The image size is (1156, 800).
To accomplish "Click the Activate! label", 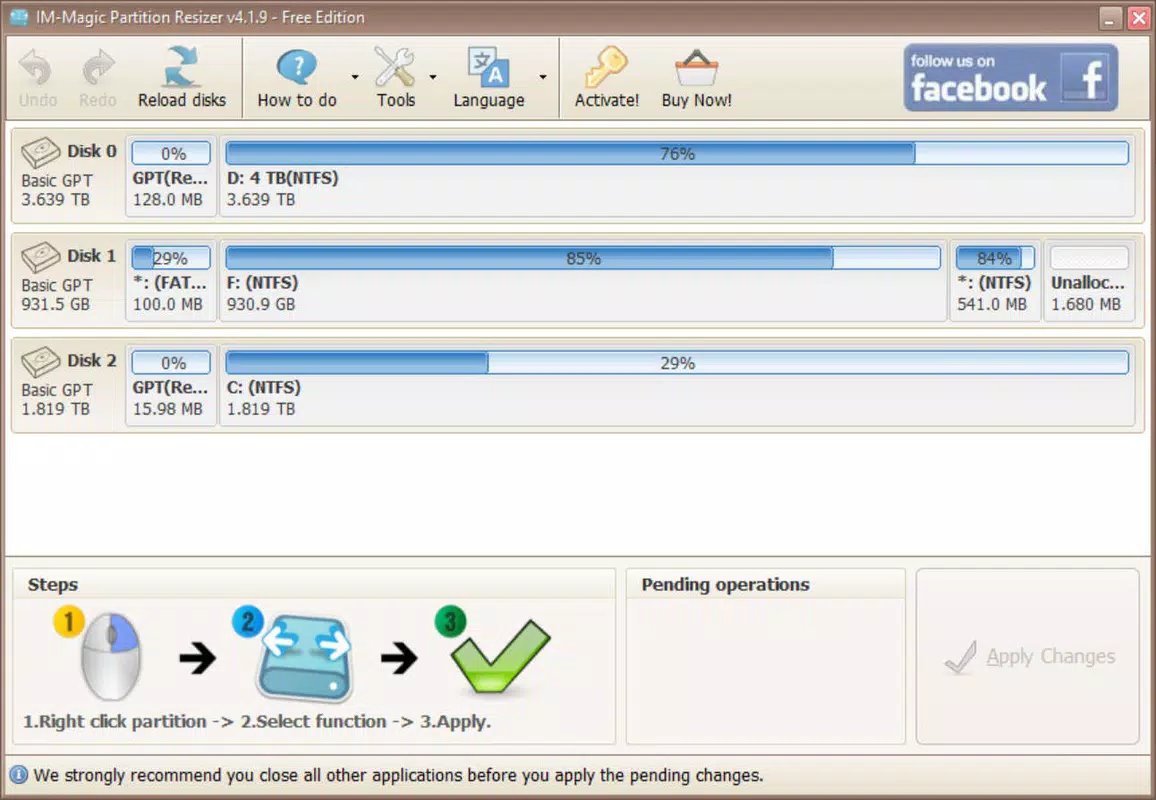I will point(607,100).
